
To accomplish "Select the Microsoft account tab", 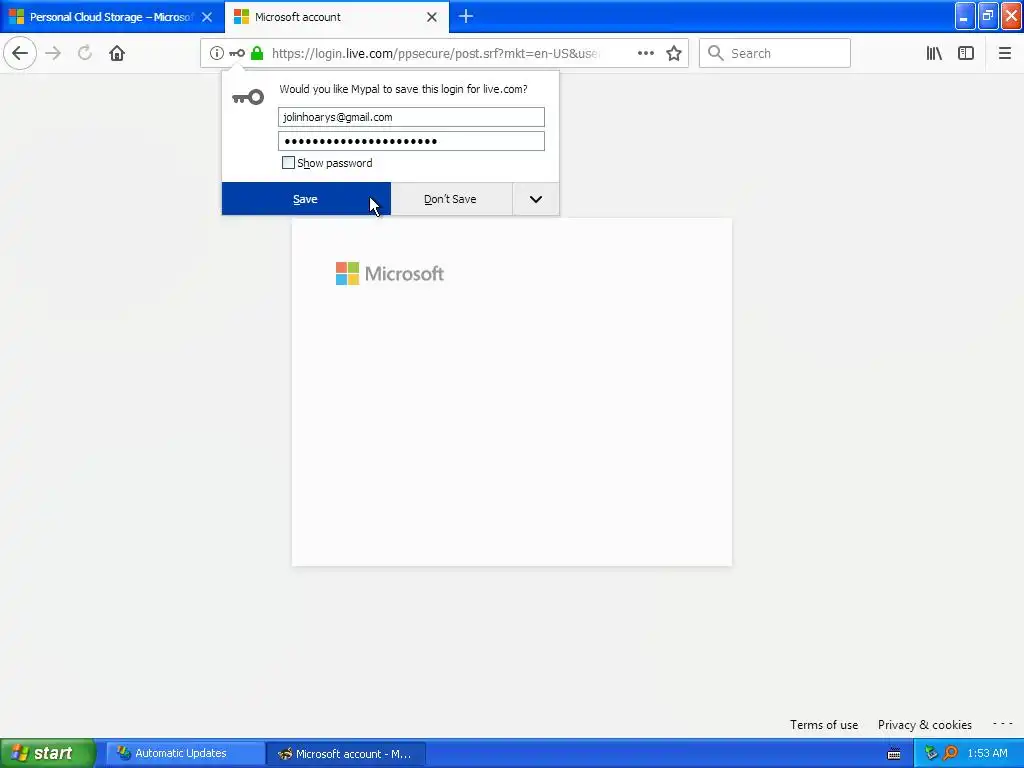I will click(x=337, y=17).
